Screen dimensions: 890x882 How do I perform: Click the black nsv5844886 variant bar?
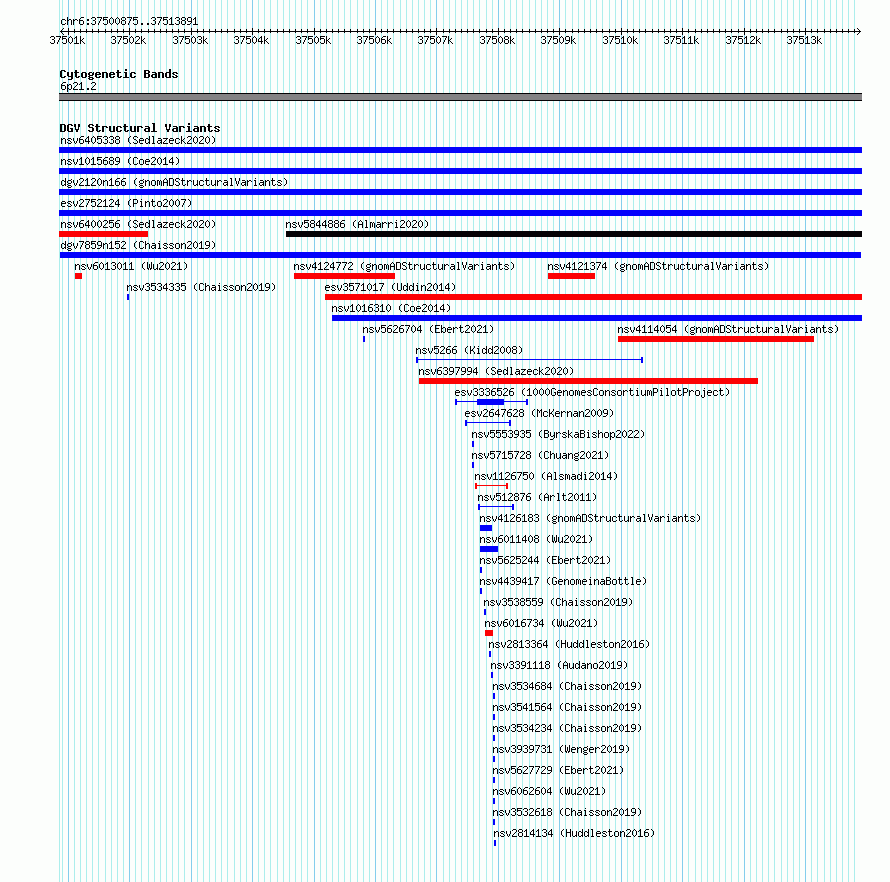tap(574, 234)
